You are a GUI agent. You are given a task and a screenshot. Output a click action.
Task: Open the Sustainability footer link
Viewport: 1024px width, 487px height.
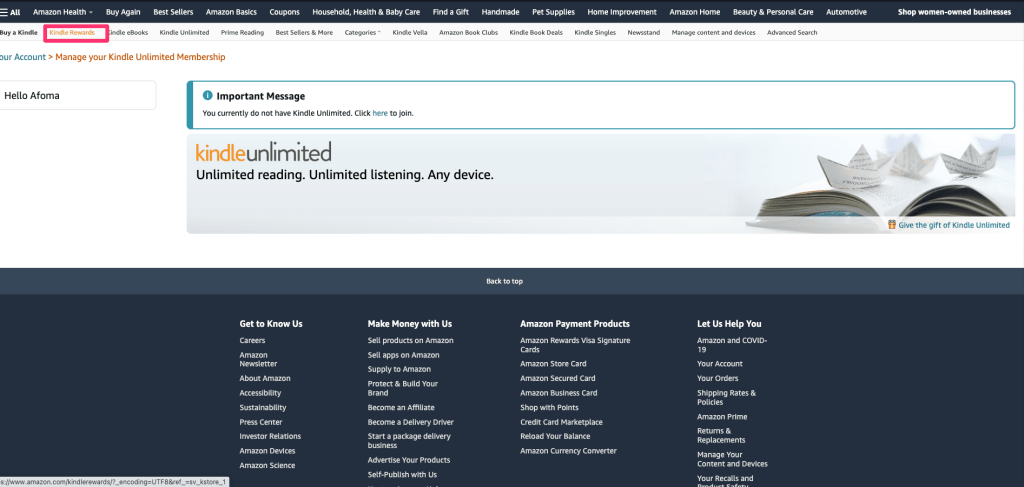point(263,407)
